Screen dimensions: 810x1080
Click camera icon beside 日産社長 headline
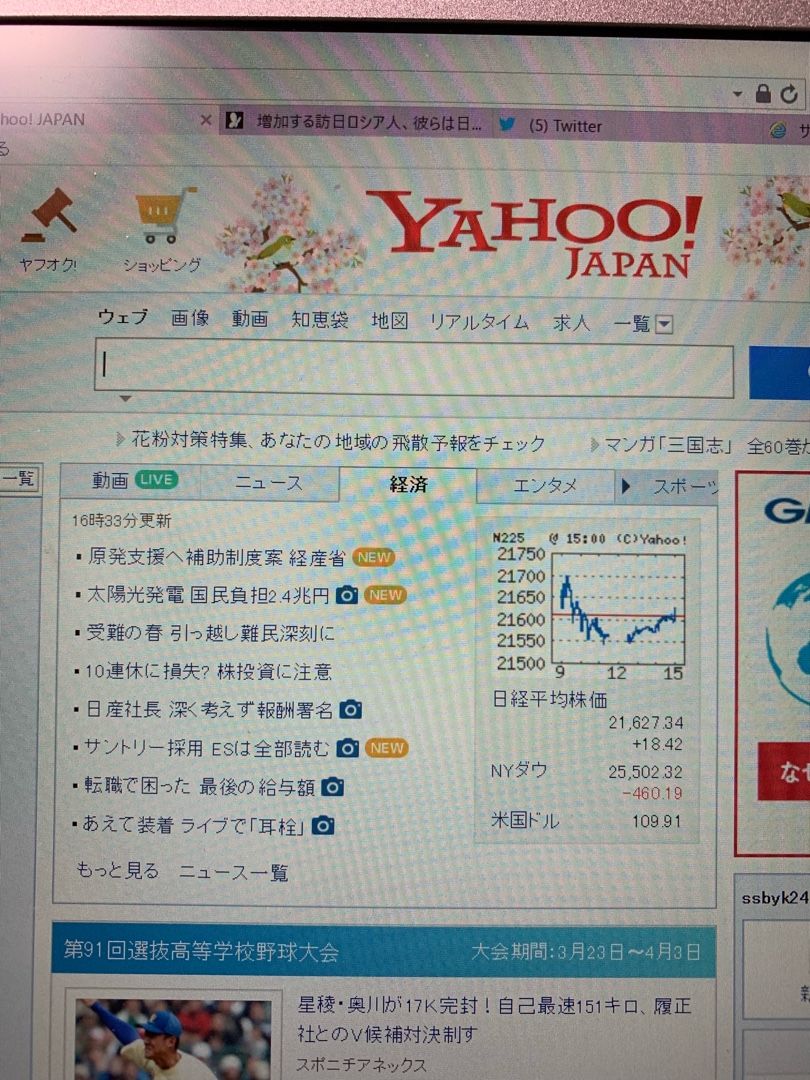coord(351,709)
